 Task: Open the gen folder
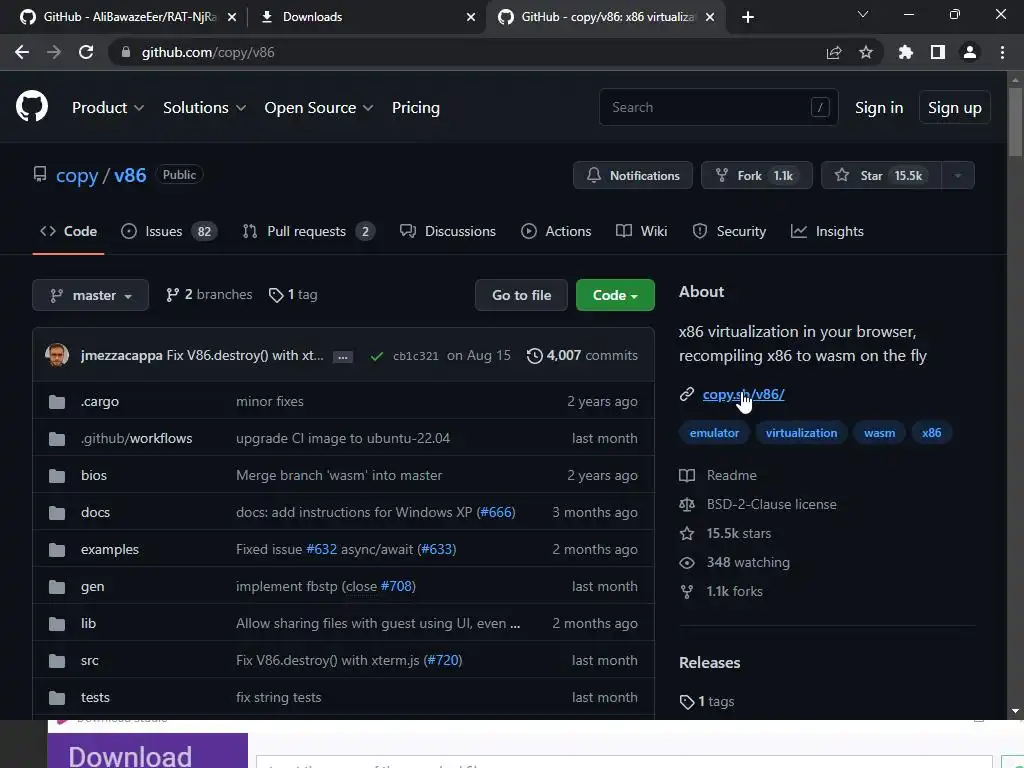92,586
